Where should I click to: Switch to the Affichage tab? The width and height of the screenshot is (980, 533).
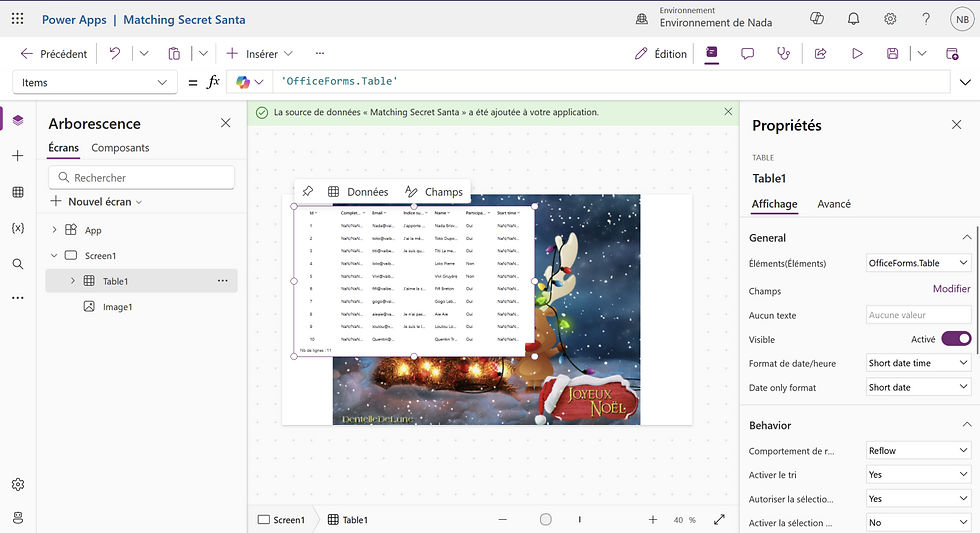[774, 204]
